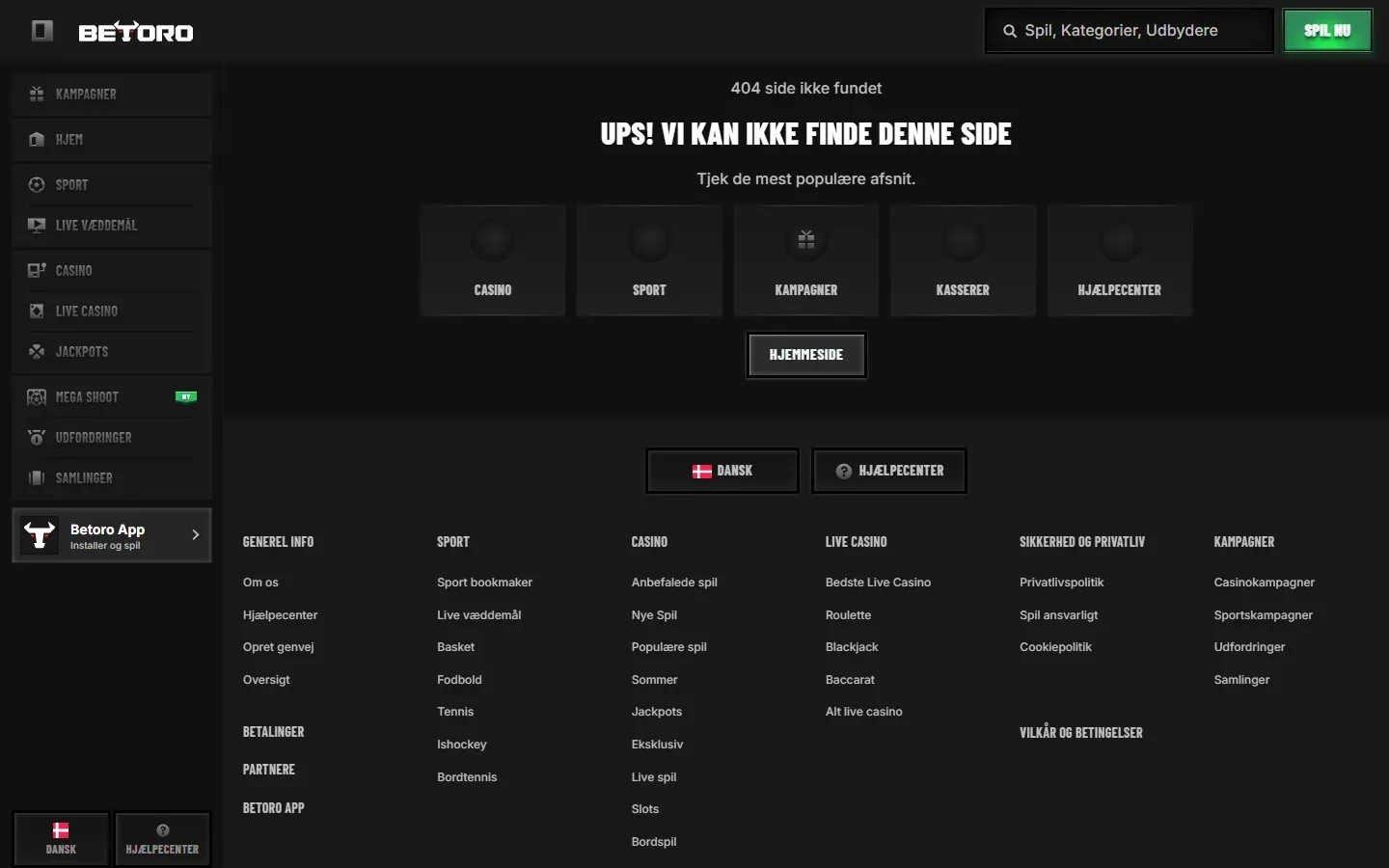Click question mark icon on footer Hjælpecenter button
This screenshot has width=1389, height=868.
(x=843, y=471)
